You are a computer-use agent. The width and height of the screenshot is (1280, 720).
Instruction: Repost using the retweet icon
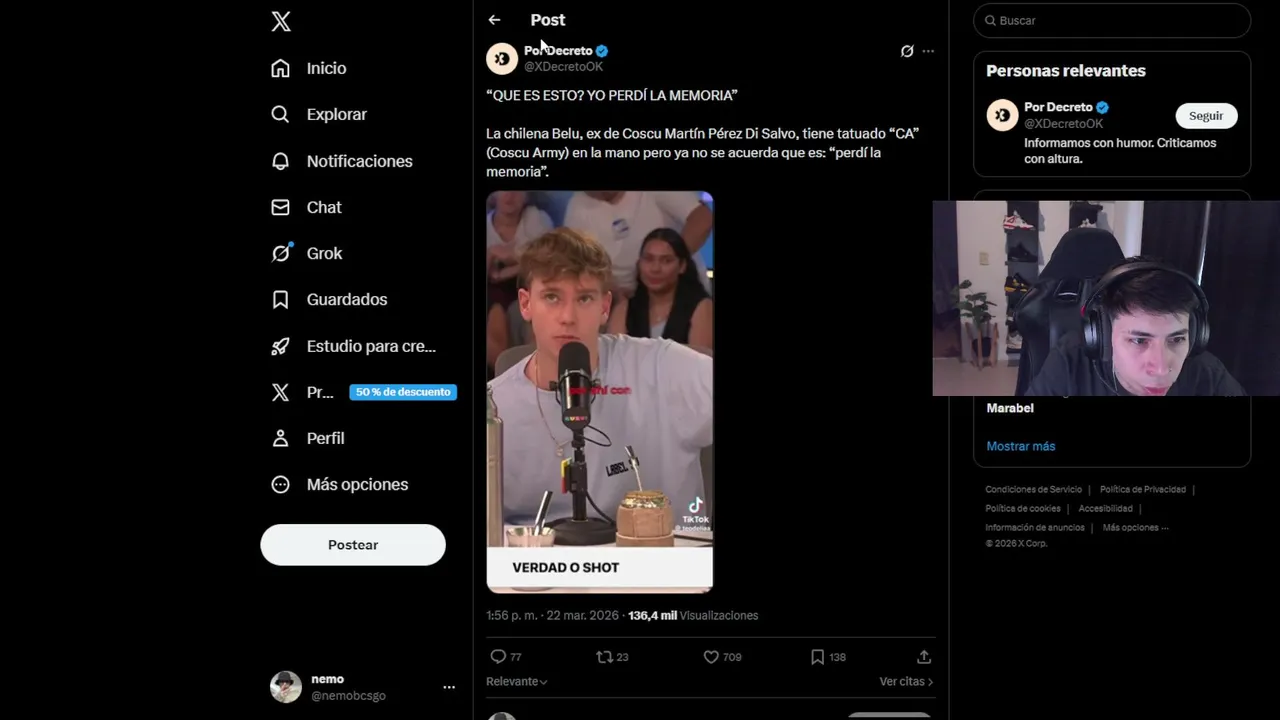(604, 657)
